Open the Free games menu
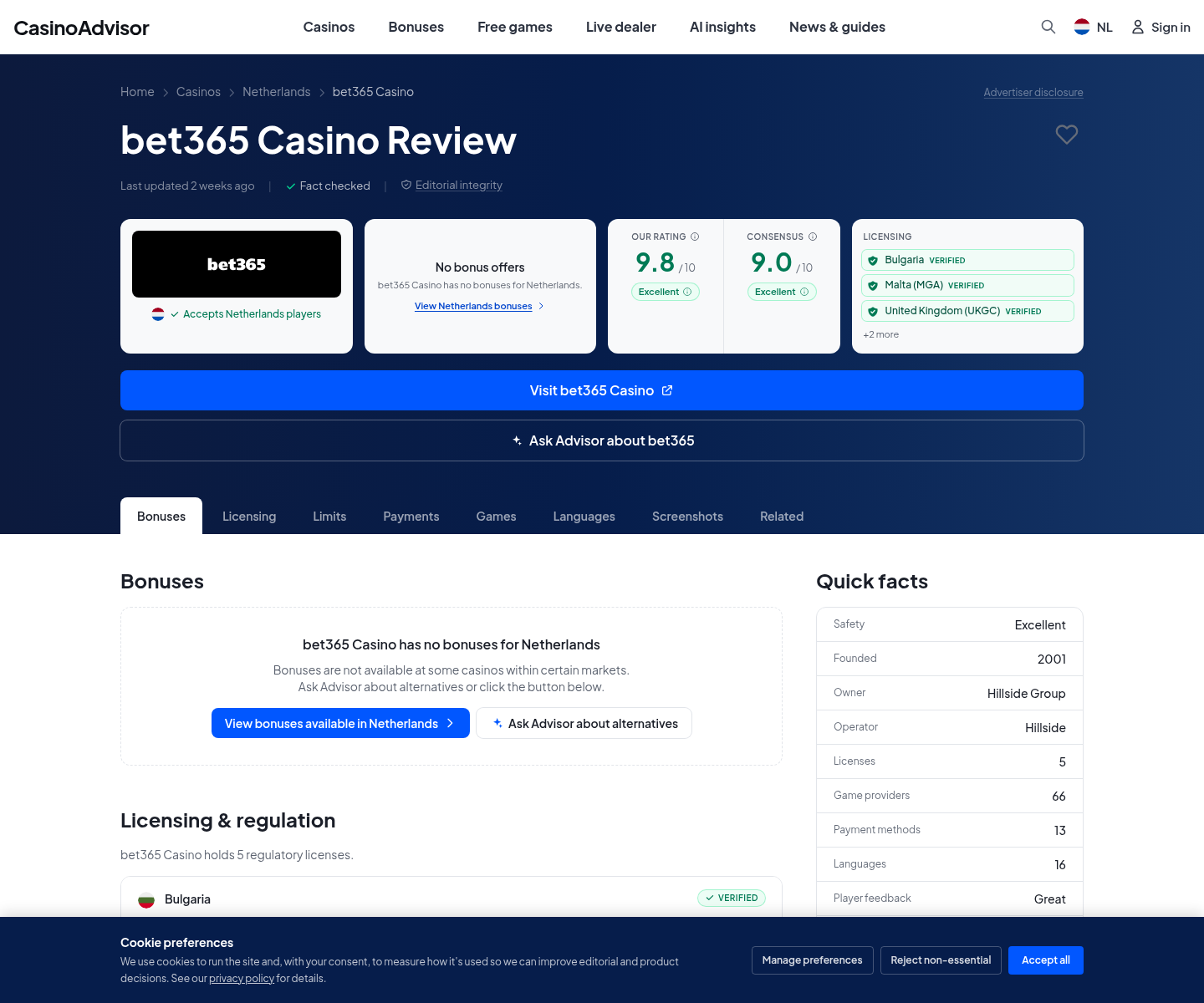 point(515,27)
